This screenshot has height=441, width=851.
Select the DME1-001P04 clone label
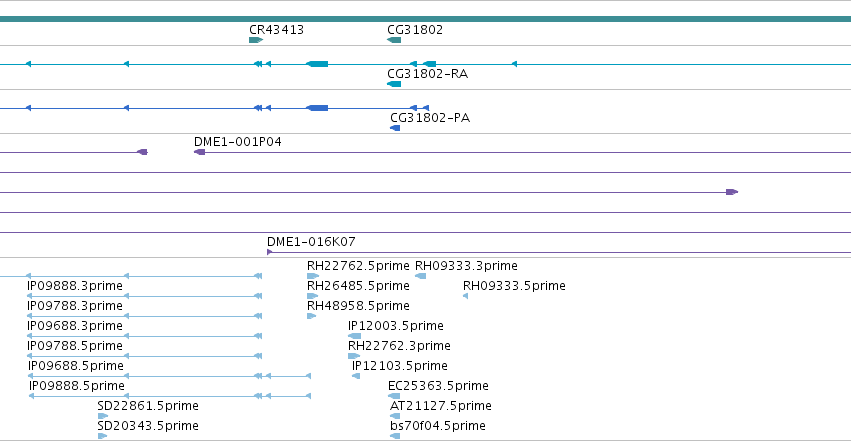click(238, 142)
